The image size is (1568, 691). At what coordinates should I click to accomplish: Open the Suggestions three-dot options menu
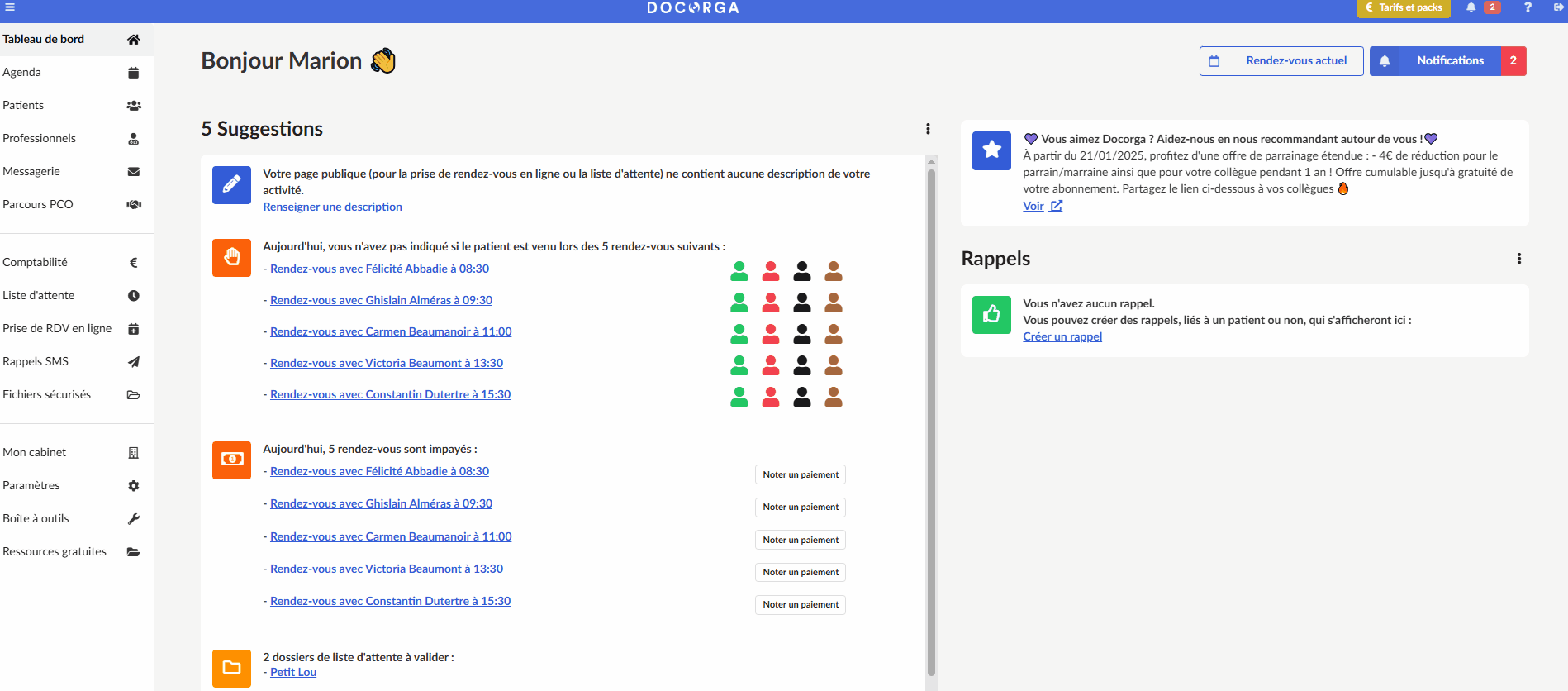[x=928, y=129]
